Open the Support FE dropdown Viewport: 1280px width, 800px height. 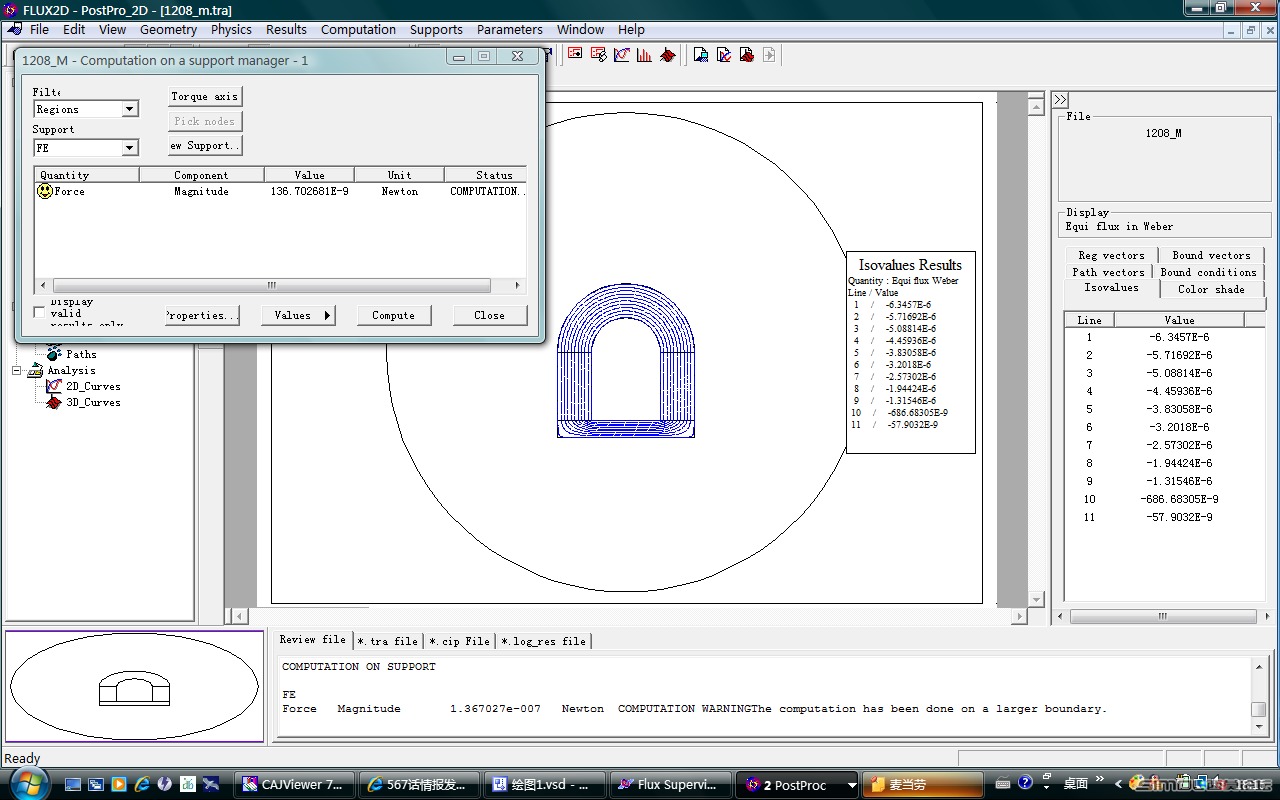(130, 147)
